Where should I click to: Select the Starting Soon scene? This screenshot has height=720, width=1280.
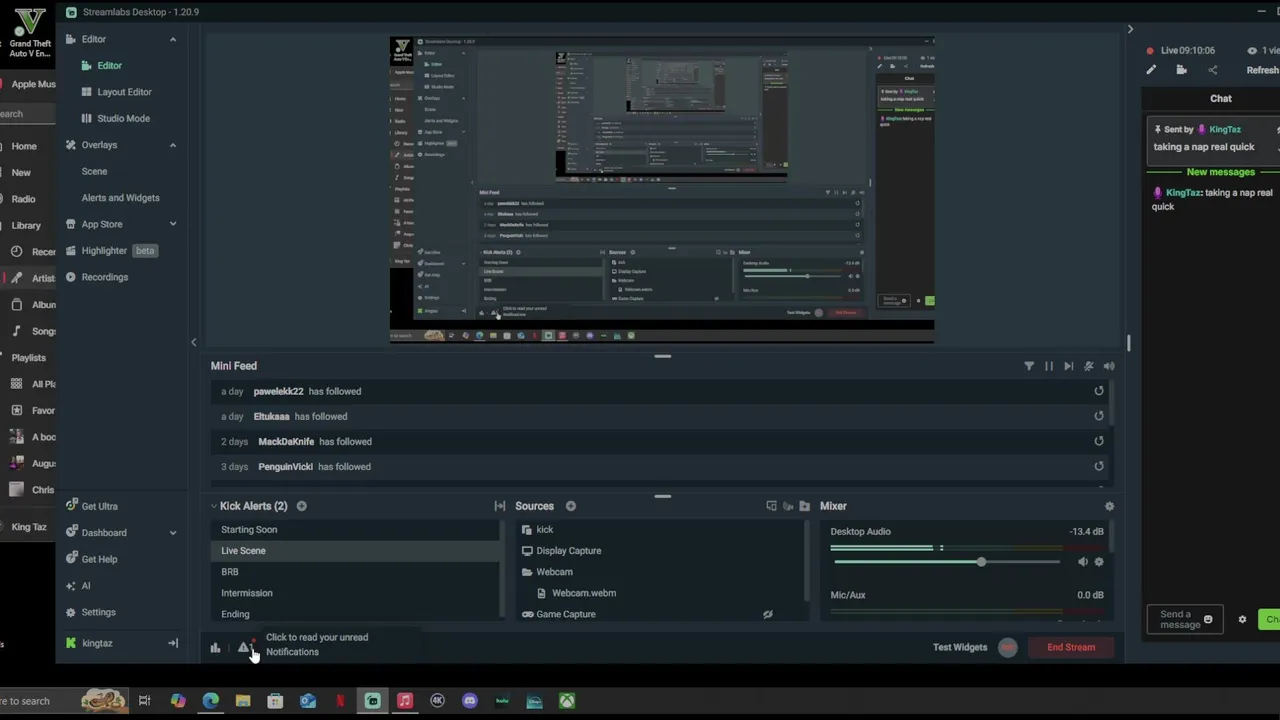[x=356, y=529]
